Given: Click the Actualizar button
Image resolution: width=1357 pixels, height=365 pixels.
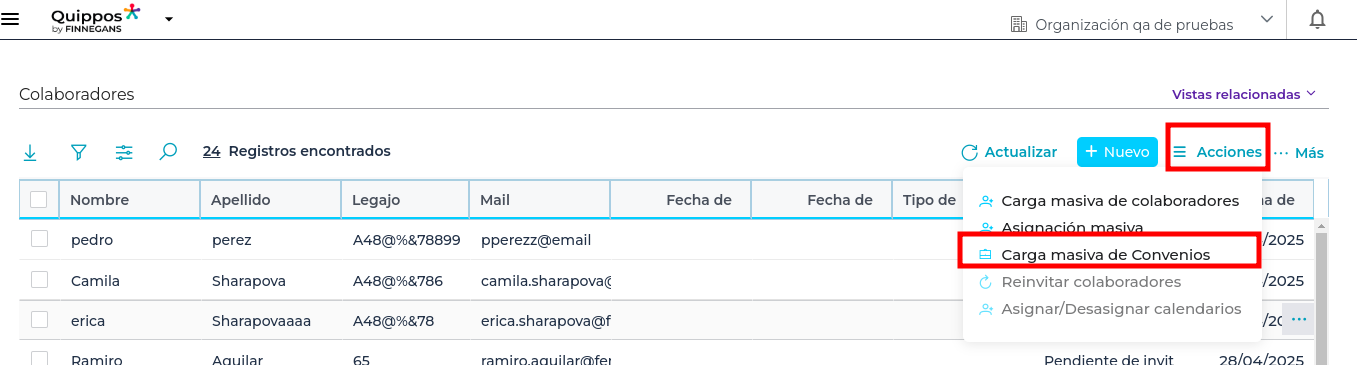Looking at the screenshot, I should point(1009,152).
